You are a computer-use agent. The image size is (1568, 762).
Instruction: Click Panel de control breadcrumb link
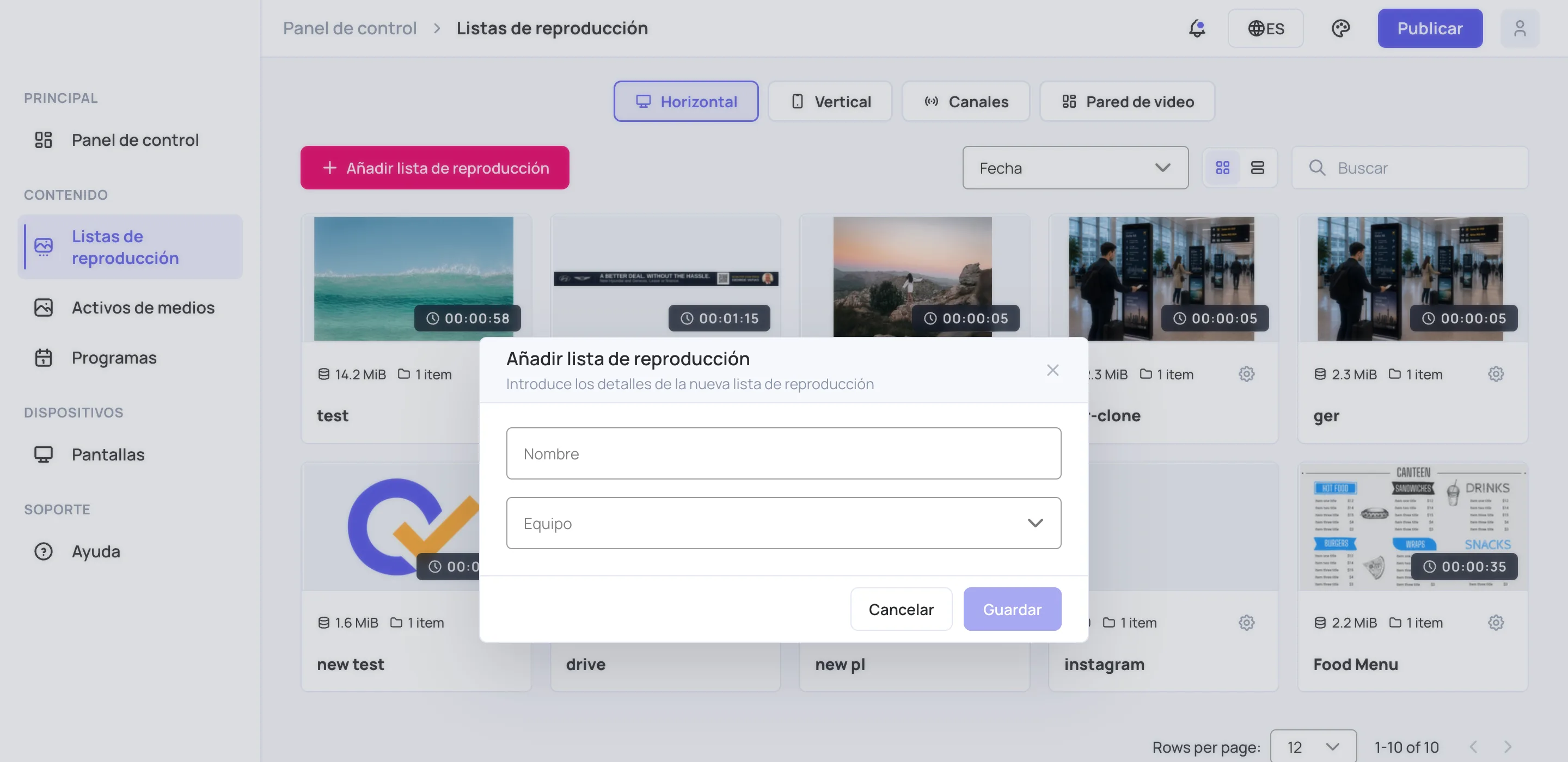(x=350, y=28)
